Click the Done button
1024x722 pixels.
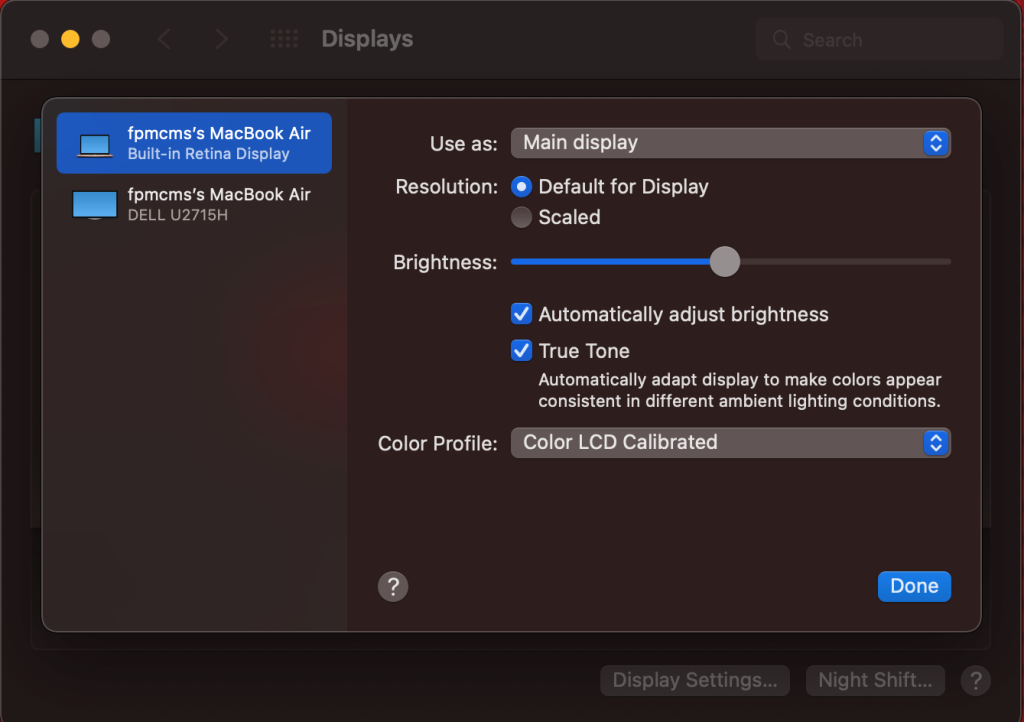(x=914, y=586)
